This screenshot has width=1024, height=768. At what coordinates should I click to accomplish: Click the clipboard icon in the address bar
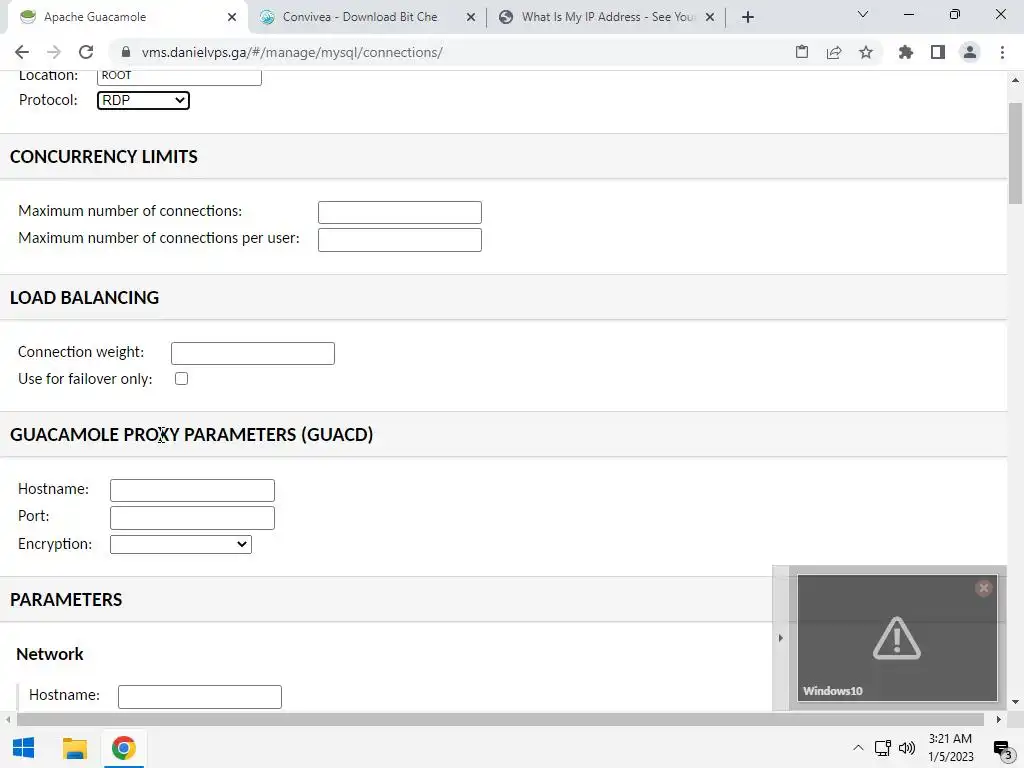point(802,52)
